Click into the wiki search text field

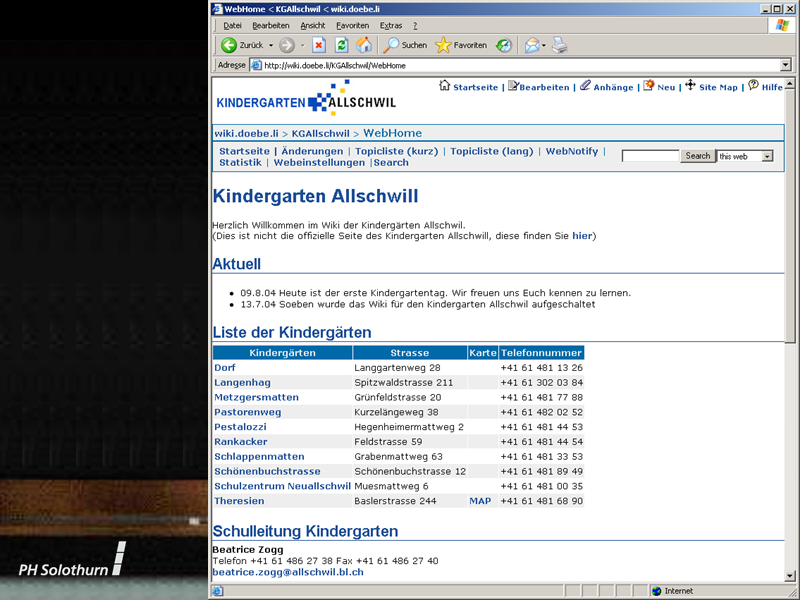(x=650, y=156)
